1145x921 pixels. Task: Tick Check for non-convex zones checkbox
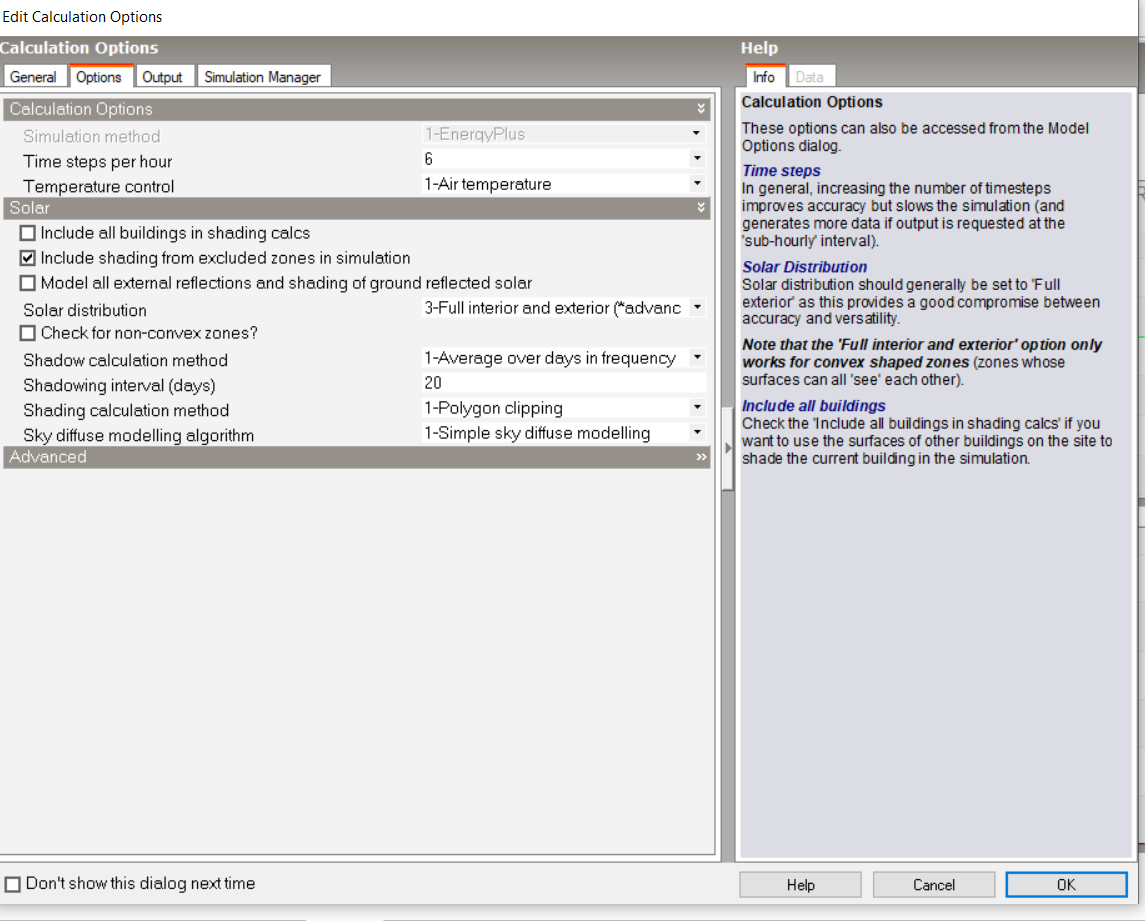coord(28,333)
